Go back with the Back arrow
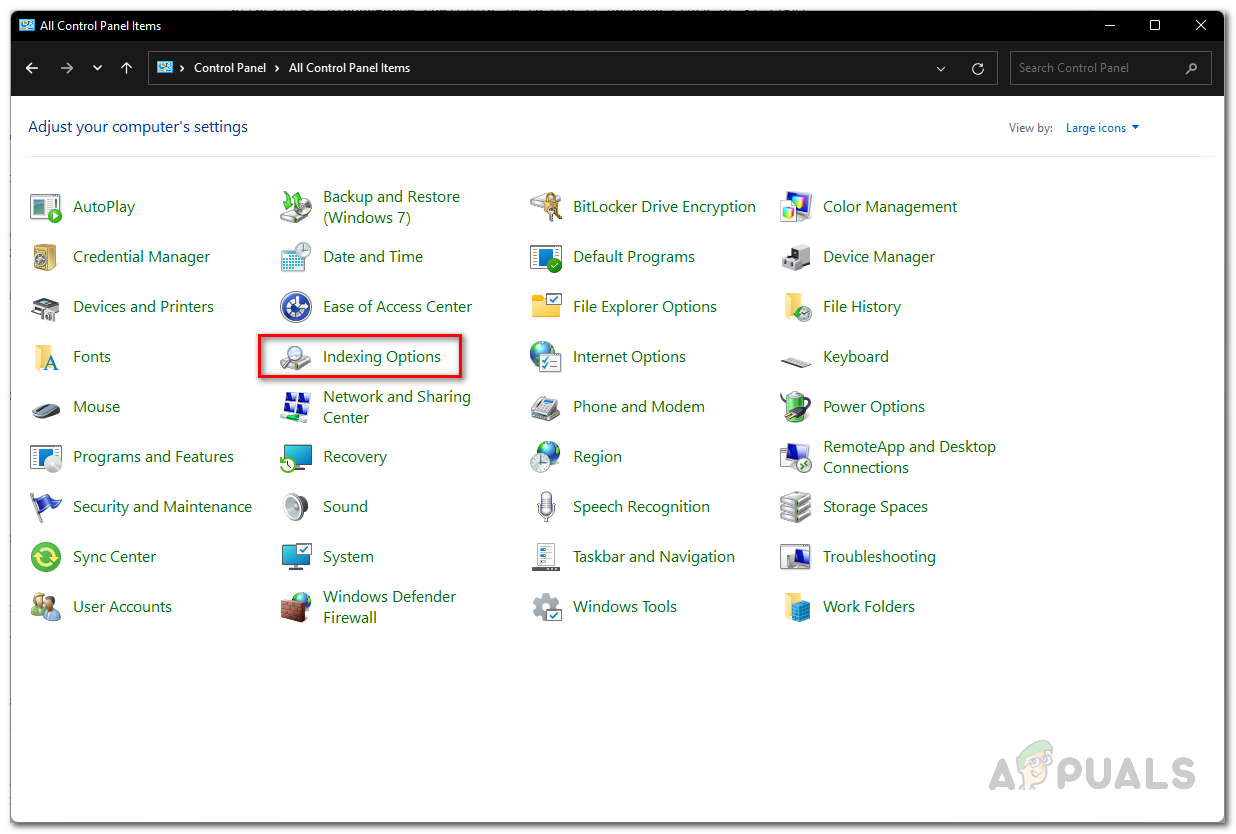1236x834 pixels. pos(32,68)
